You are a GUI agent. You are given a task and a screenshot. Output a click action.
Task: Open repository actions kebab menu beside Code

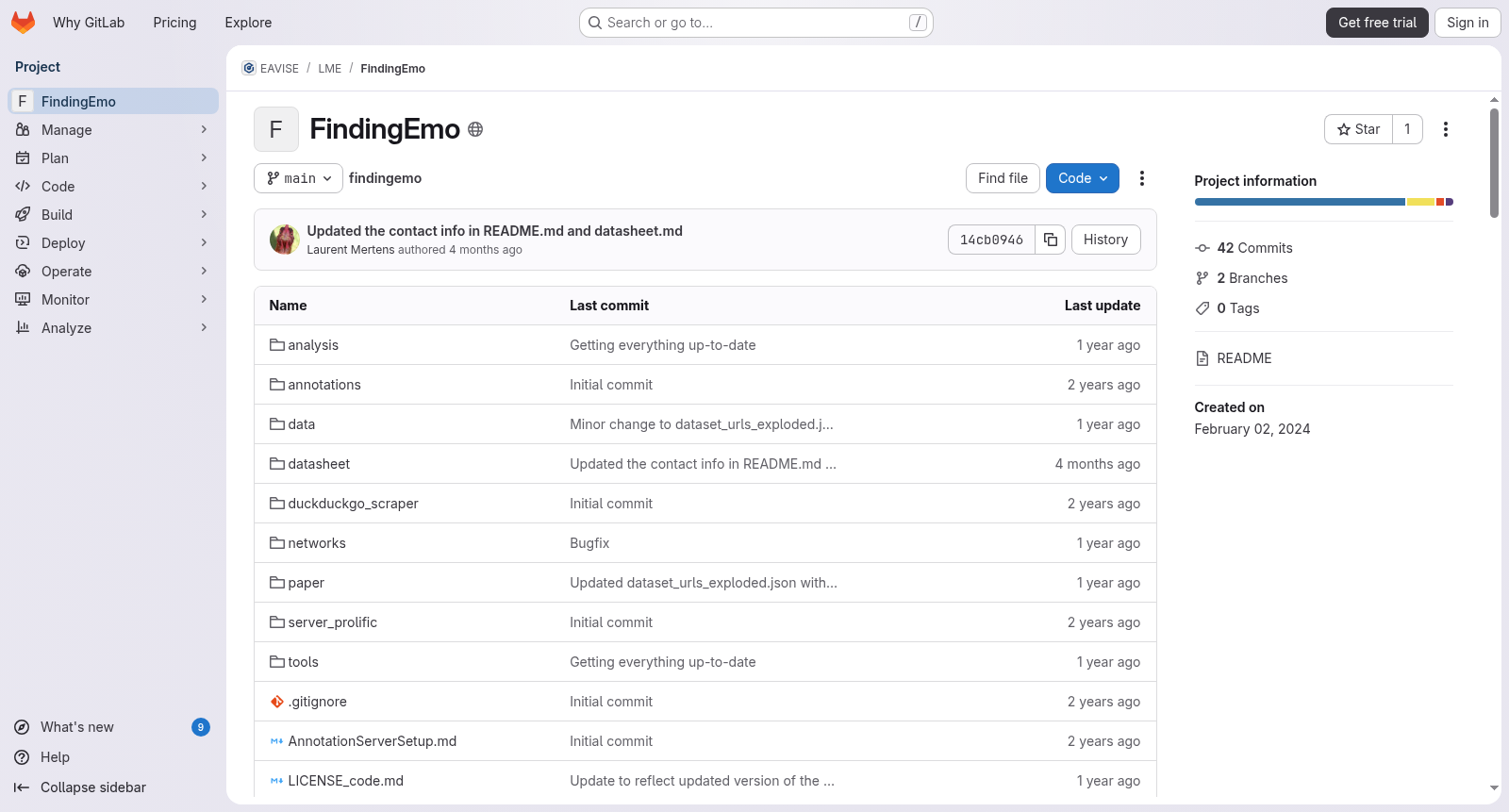point(1142,178)
